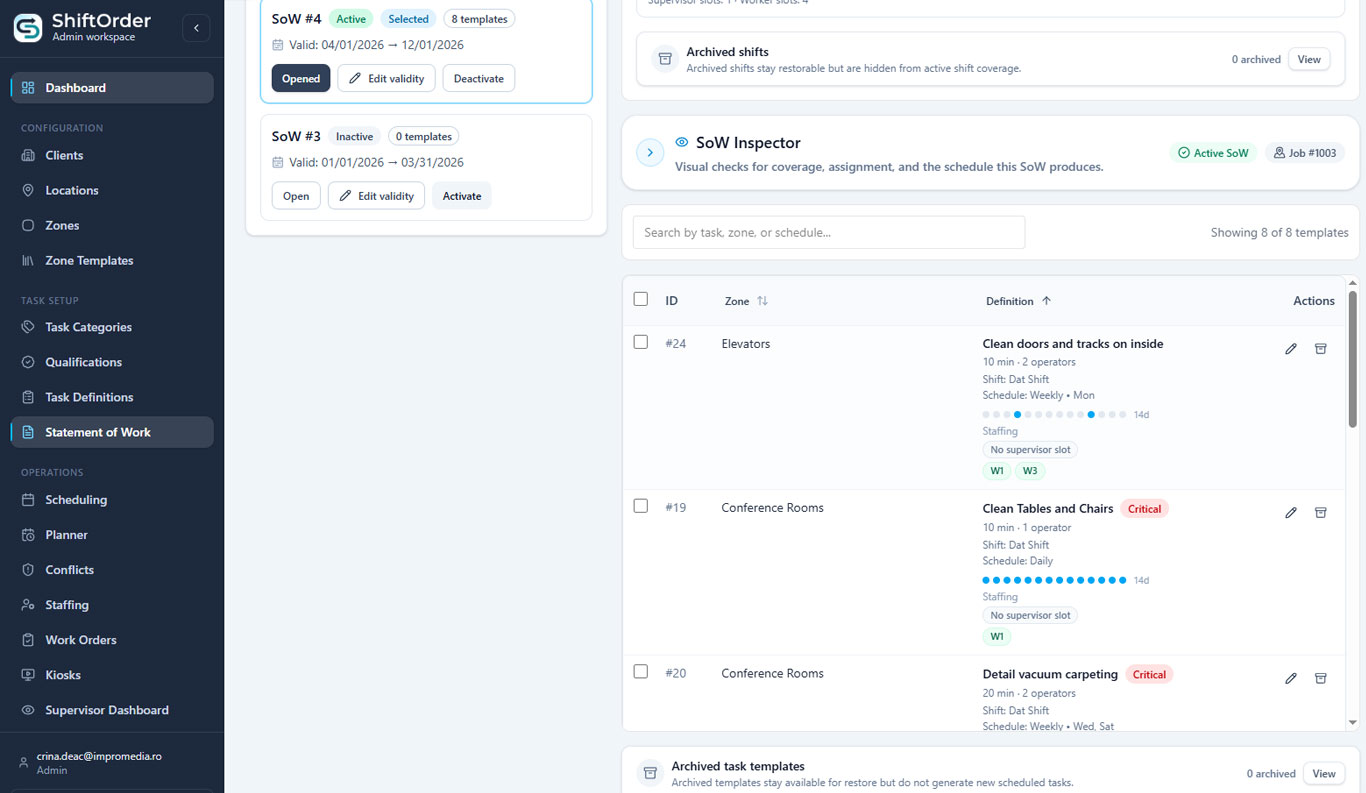Edit template #24 with the pencil icon

pyautogui.click(x=1291, y=349)
